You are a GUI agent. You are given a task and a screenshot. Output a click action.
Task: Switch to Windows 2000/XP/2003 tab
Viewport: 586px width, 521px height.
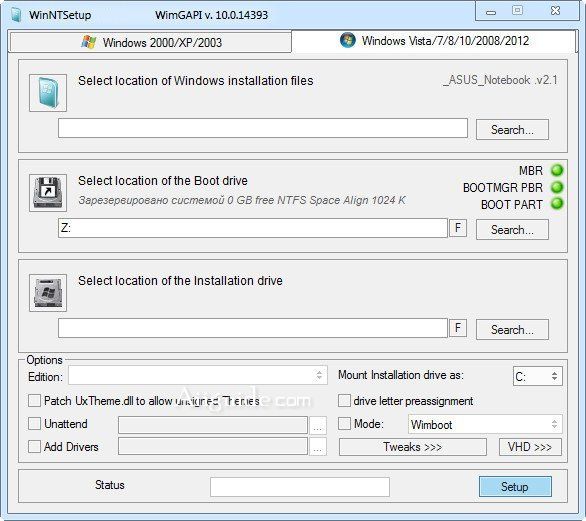150,42
